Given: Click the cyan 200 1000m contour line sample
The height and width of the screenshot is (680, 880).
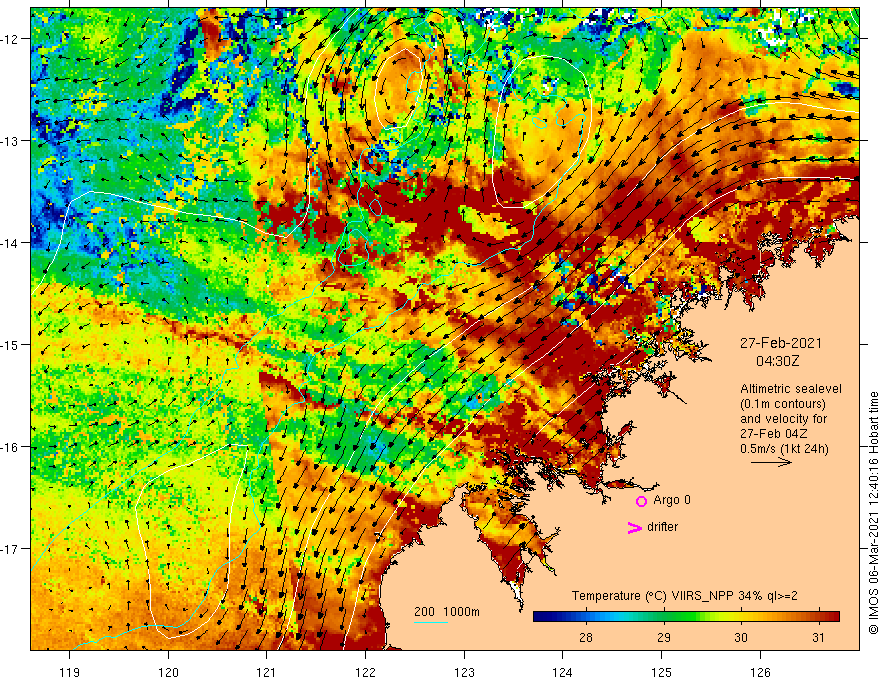Looking at the screenshot, I should (431, 622).
